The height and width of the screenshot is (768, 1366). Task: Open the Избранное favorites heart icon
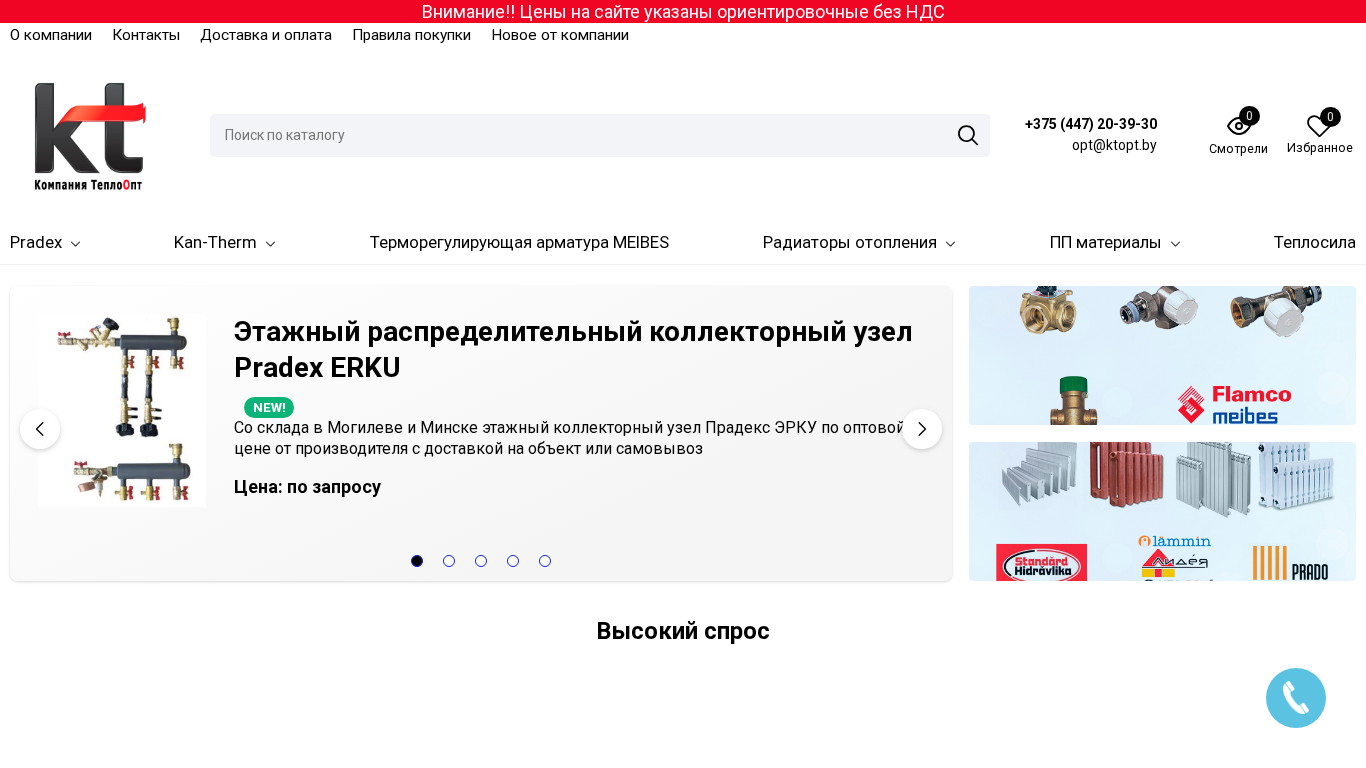pos(1319,126)
